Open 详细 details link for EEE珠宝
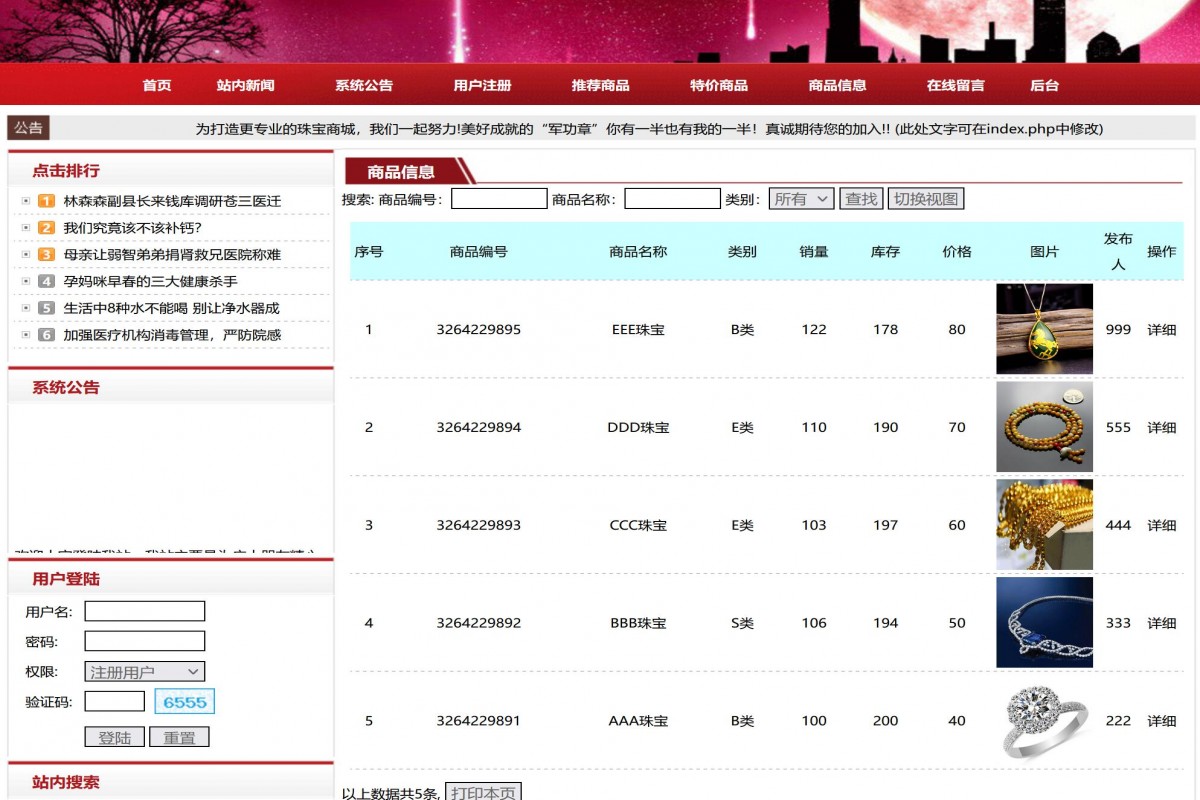Viewport: 1200px width, 800px height. coord(1162,329)
